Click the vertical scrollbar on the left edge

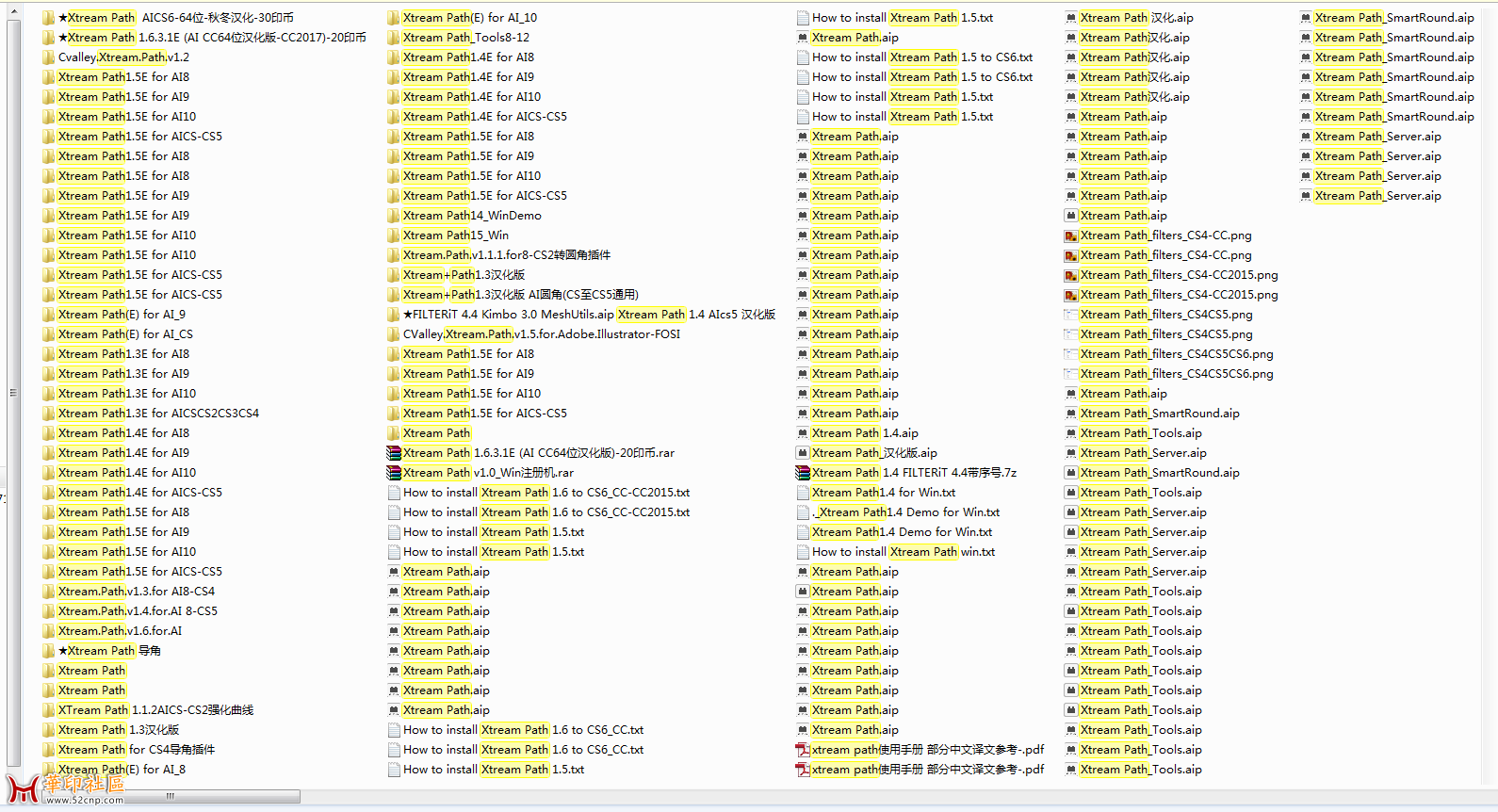click(13, 393)
